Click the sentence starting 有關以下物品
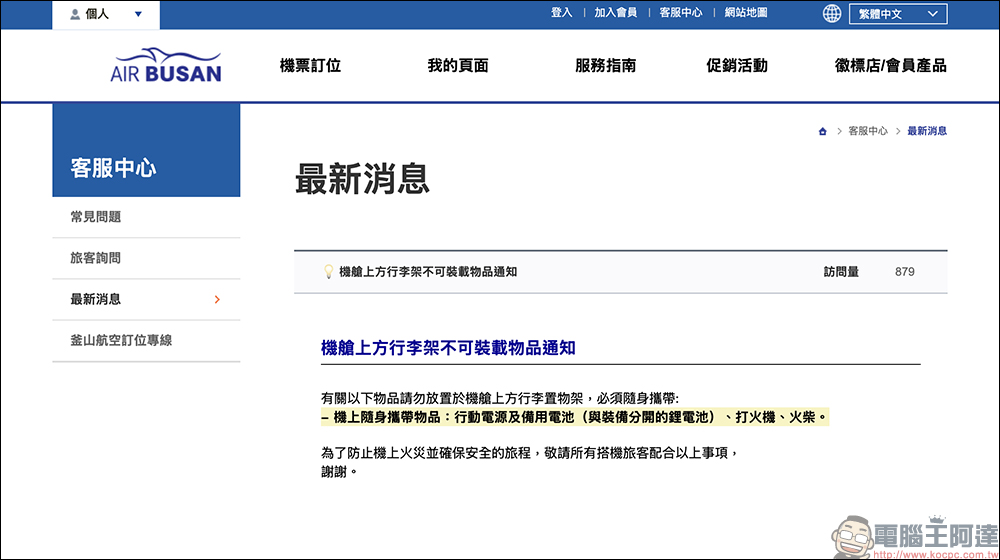 tap(500, 399)
